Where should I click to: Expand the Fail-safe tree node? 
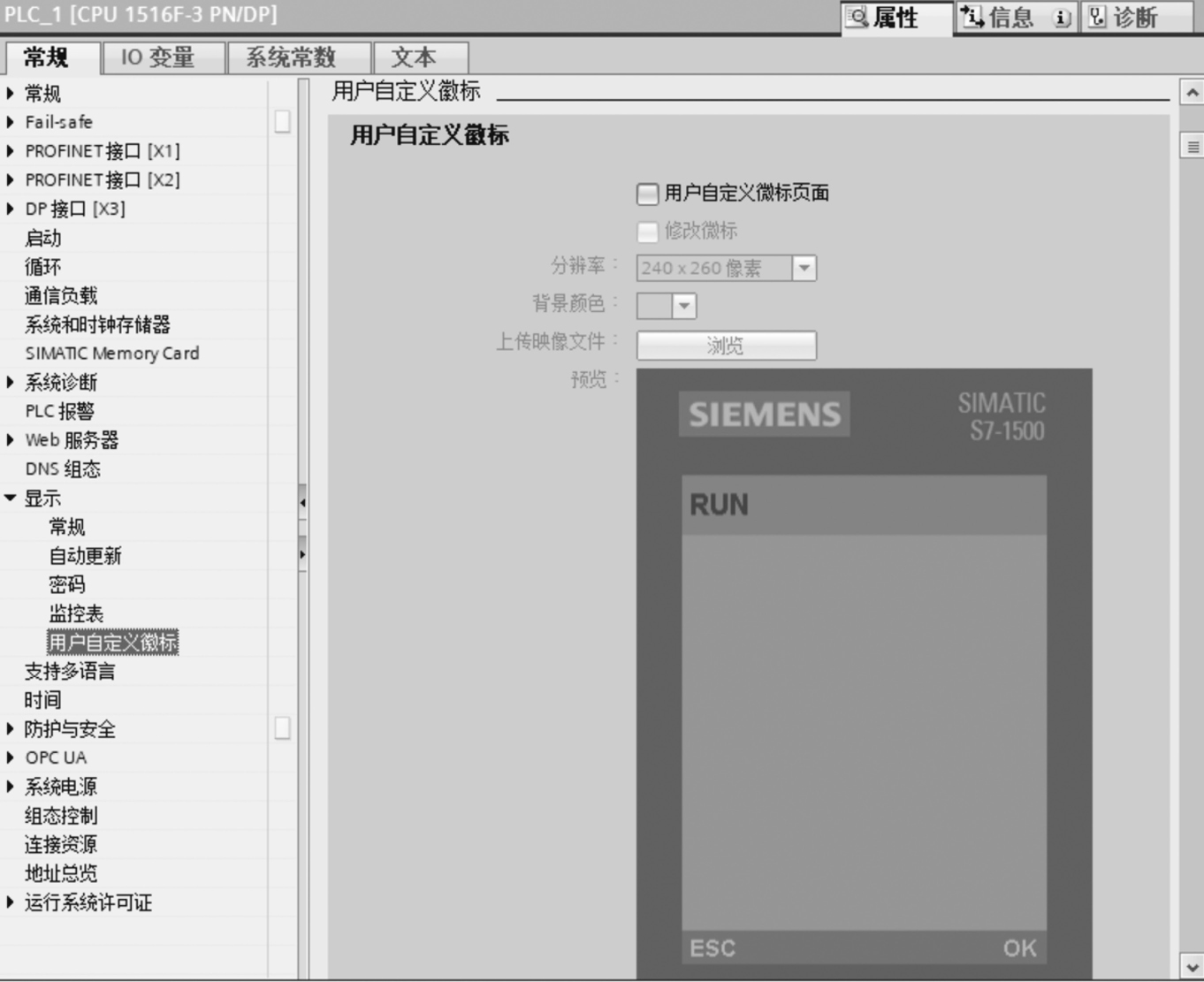pos(10,122)
